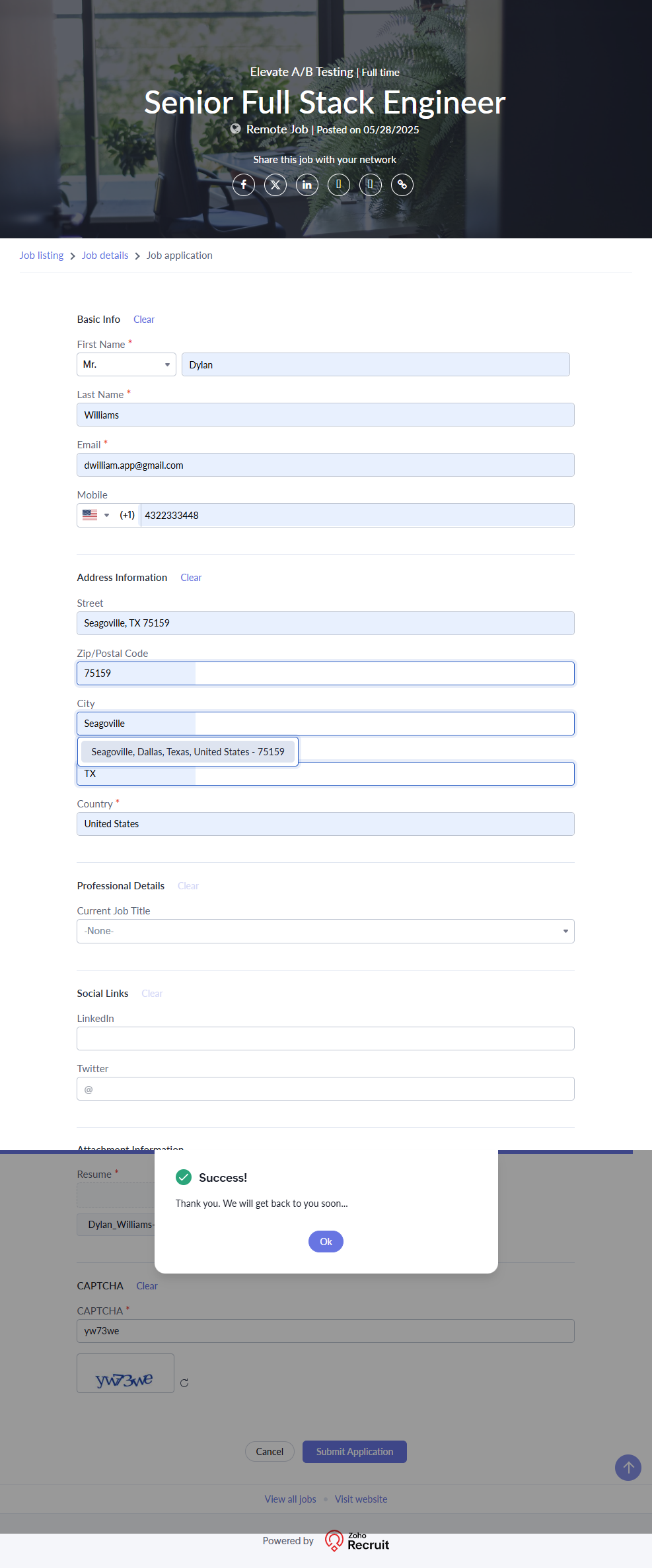Open the country flag phone code dropdown
652x1568 pixels.
tap(96, 515)
